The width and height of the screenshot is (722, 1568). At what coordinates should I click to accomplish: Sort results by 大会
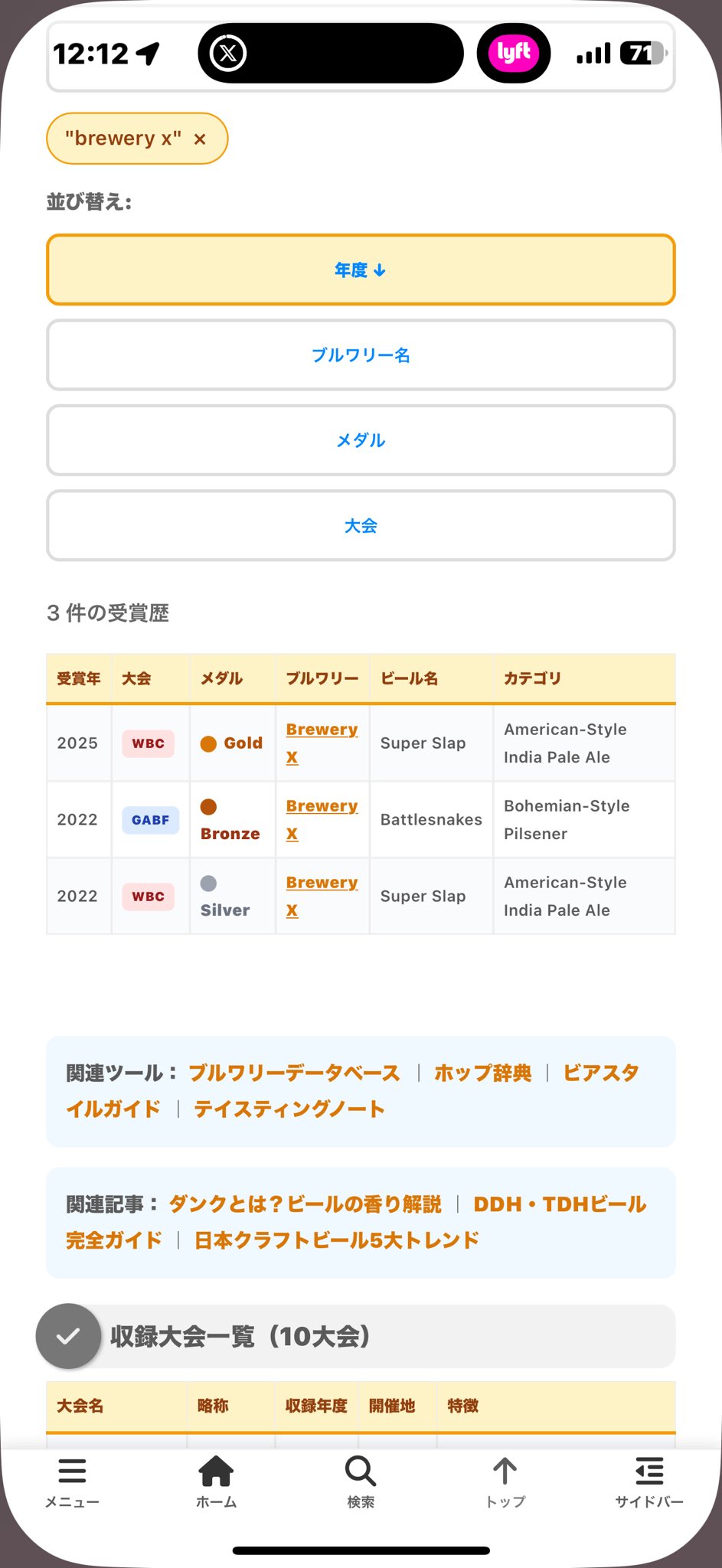361,525
